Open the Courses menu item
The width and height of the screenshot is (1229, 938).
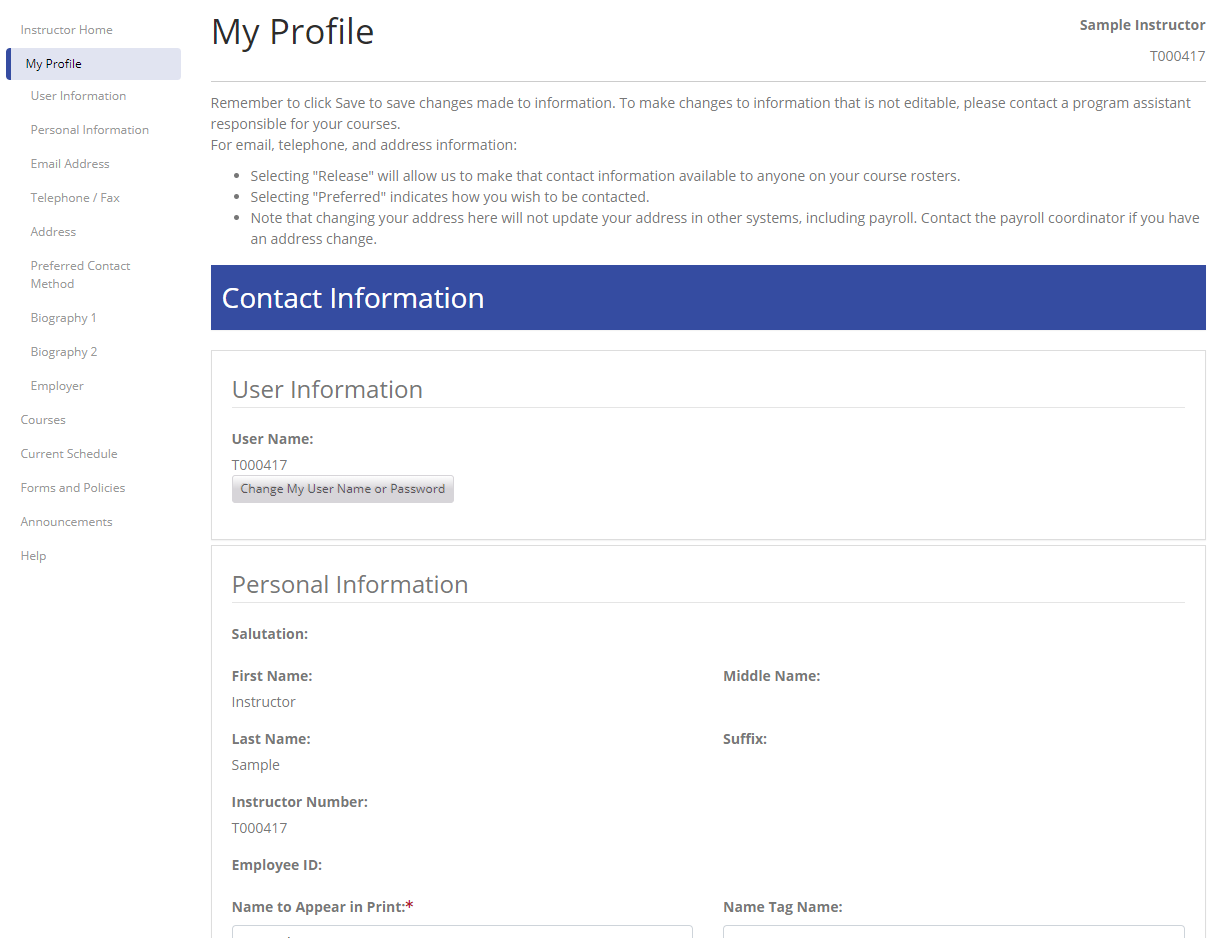coord(43,420)
